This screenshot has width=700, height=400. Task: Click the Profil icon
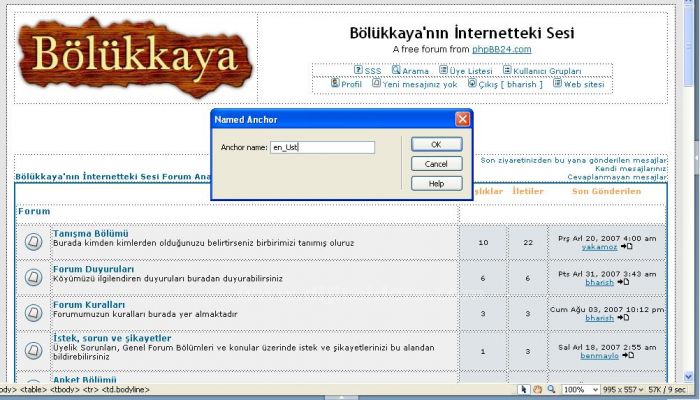pyautogui.click(x=335, y=83)
